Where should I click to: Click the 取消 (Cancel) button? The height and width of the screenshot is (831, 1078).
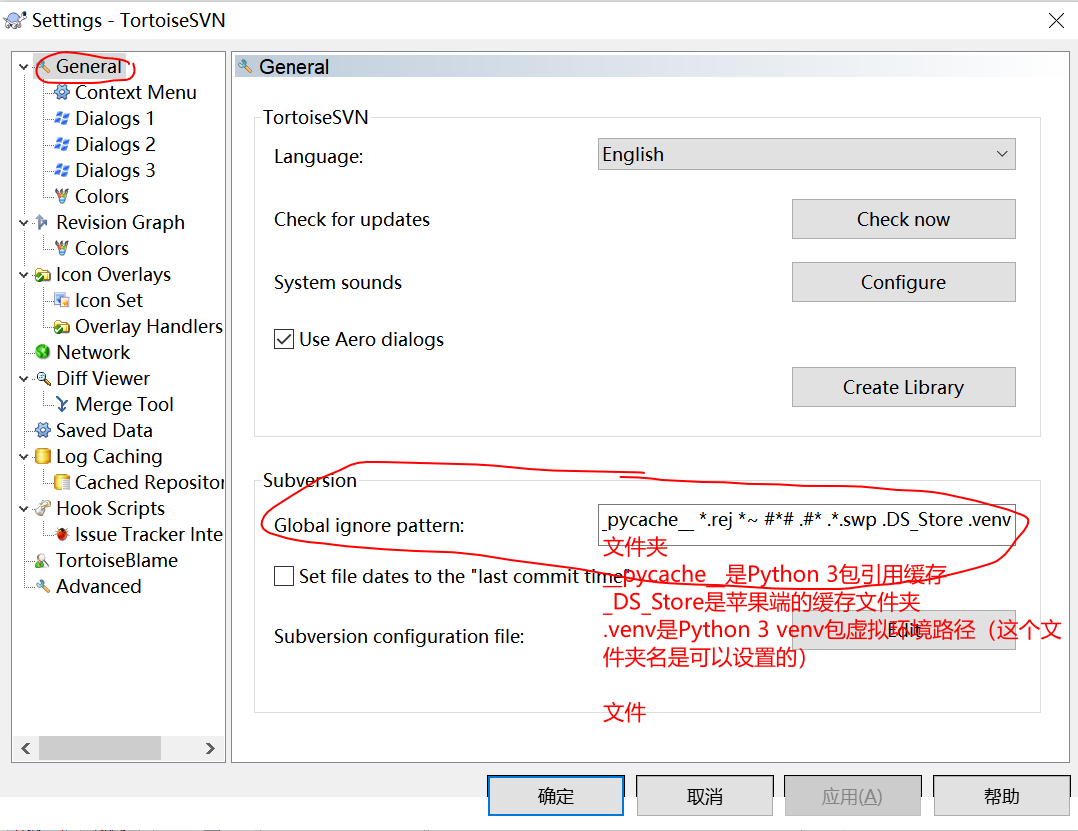point(705,796)
